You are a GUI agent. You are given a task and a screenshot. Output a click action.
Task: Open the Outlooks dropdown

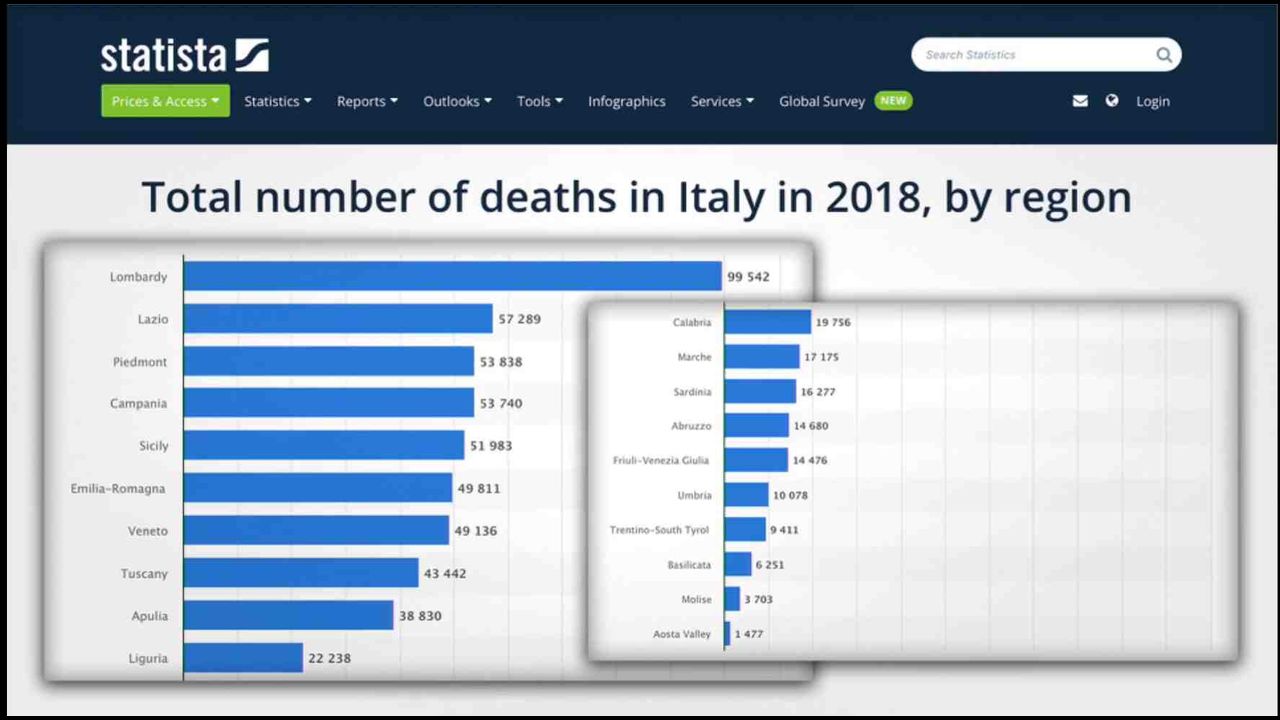(457, 101)
